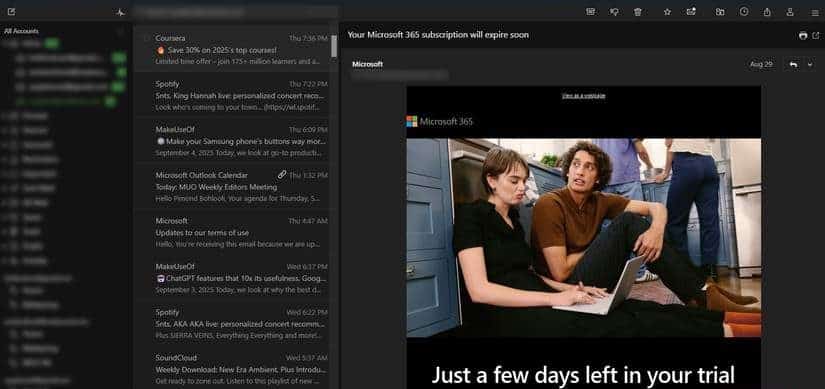The image size is (825, 389).
Task: Mark message as spam with thumbs-down
Action: 614,12
